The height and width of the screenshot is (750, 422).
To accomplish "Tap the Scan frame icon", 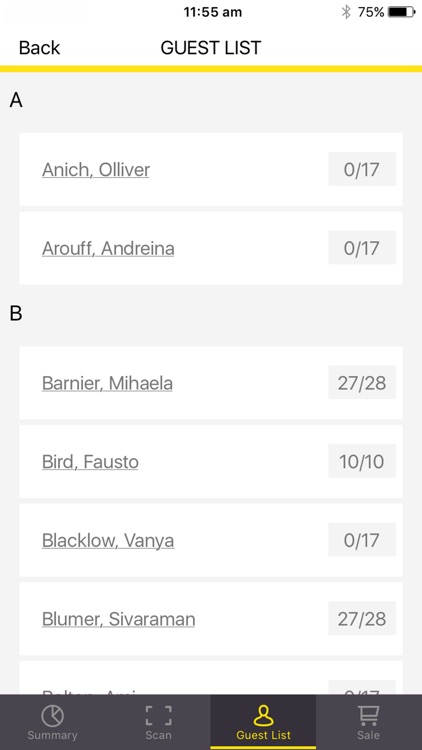I will [x=158, y=716].
